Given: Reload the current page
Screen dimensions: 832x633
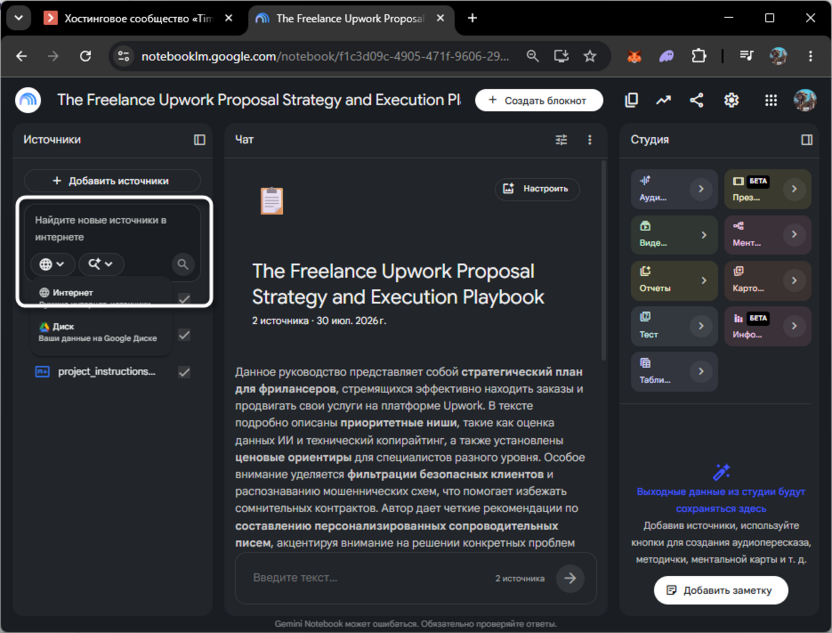Looking at the screenshot, I should (85, 56).
